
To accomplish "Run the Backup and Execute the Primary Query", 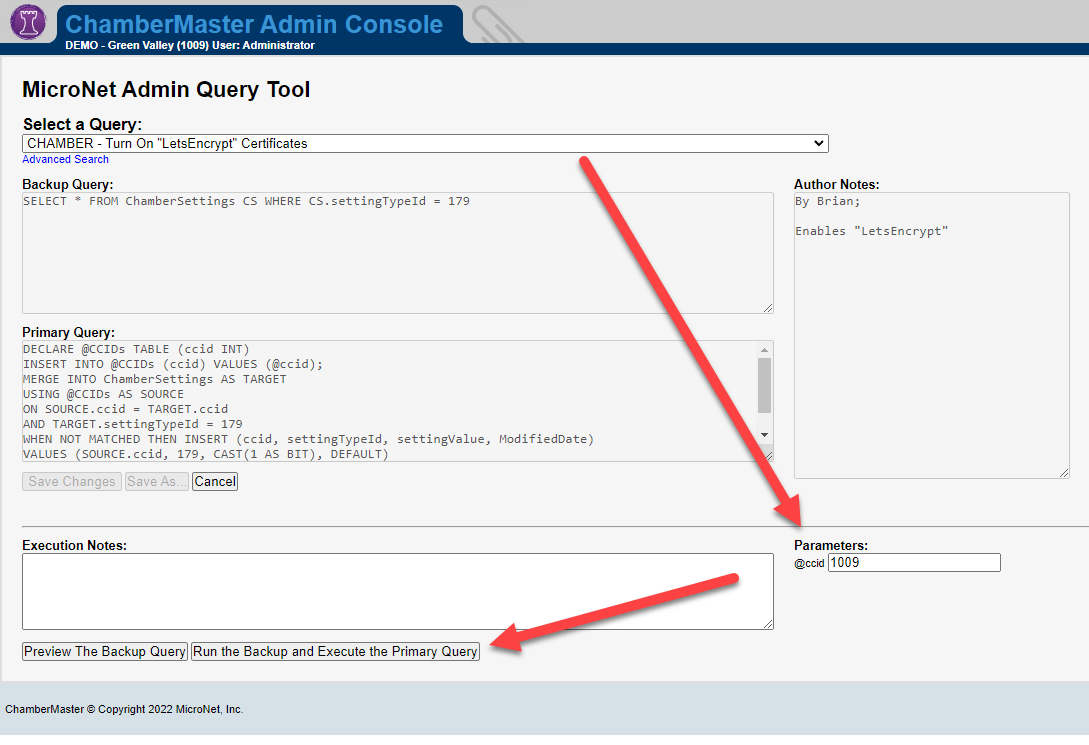I will click(335, 652).
